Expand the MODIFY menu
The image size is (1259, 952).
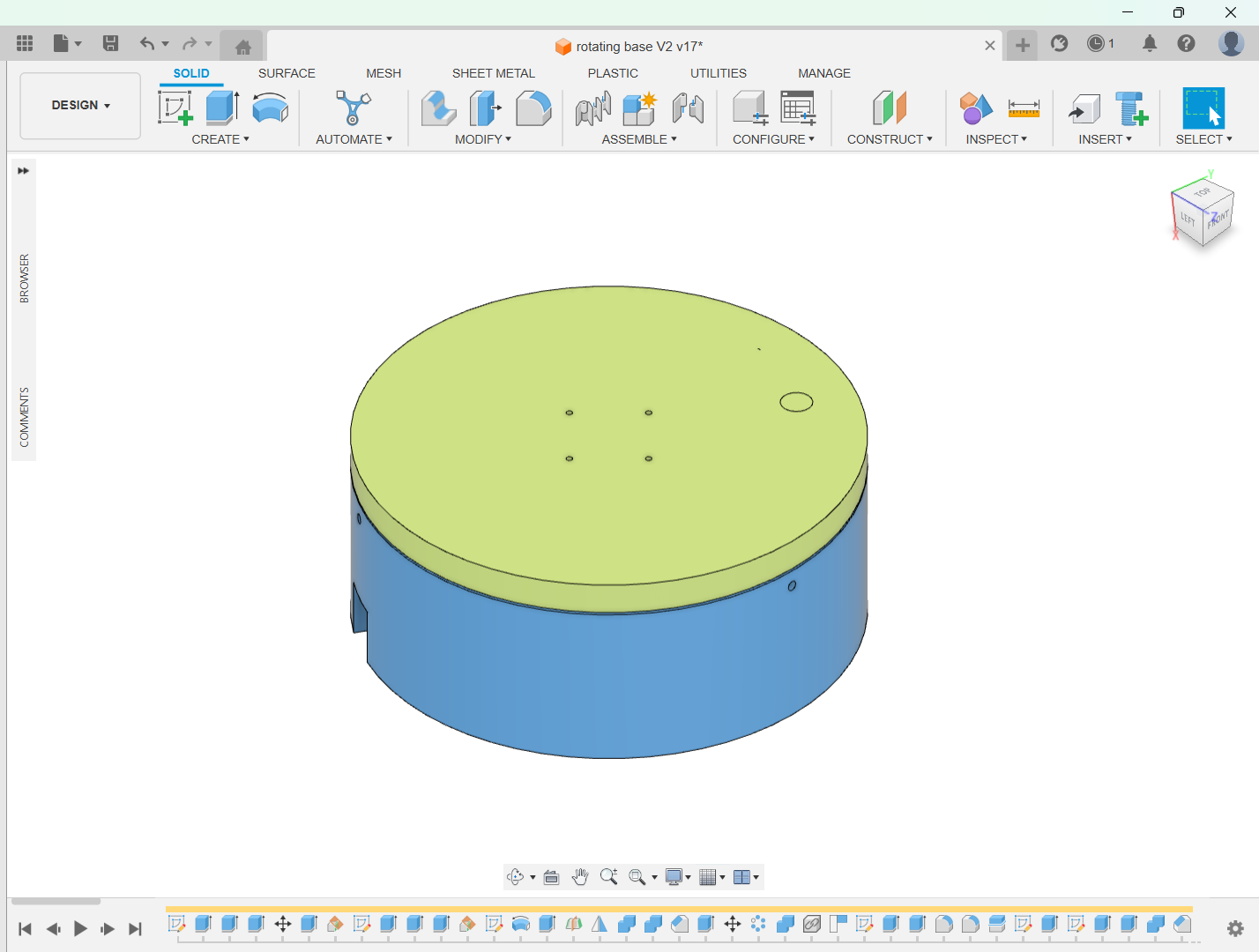click(x=482, y=139)
